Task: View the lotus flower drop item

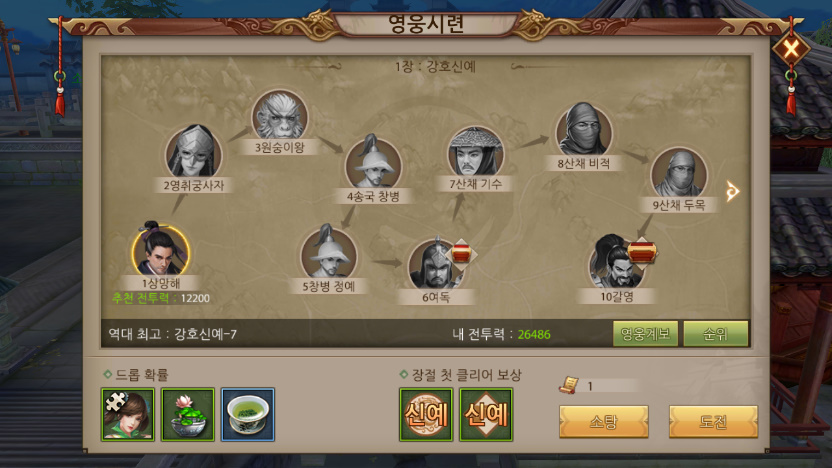Action: (188, 414)
